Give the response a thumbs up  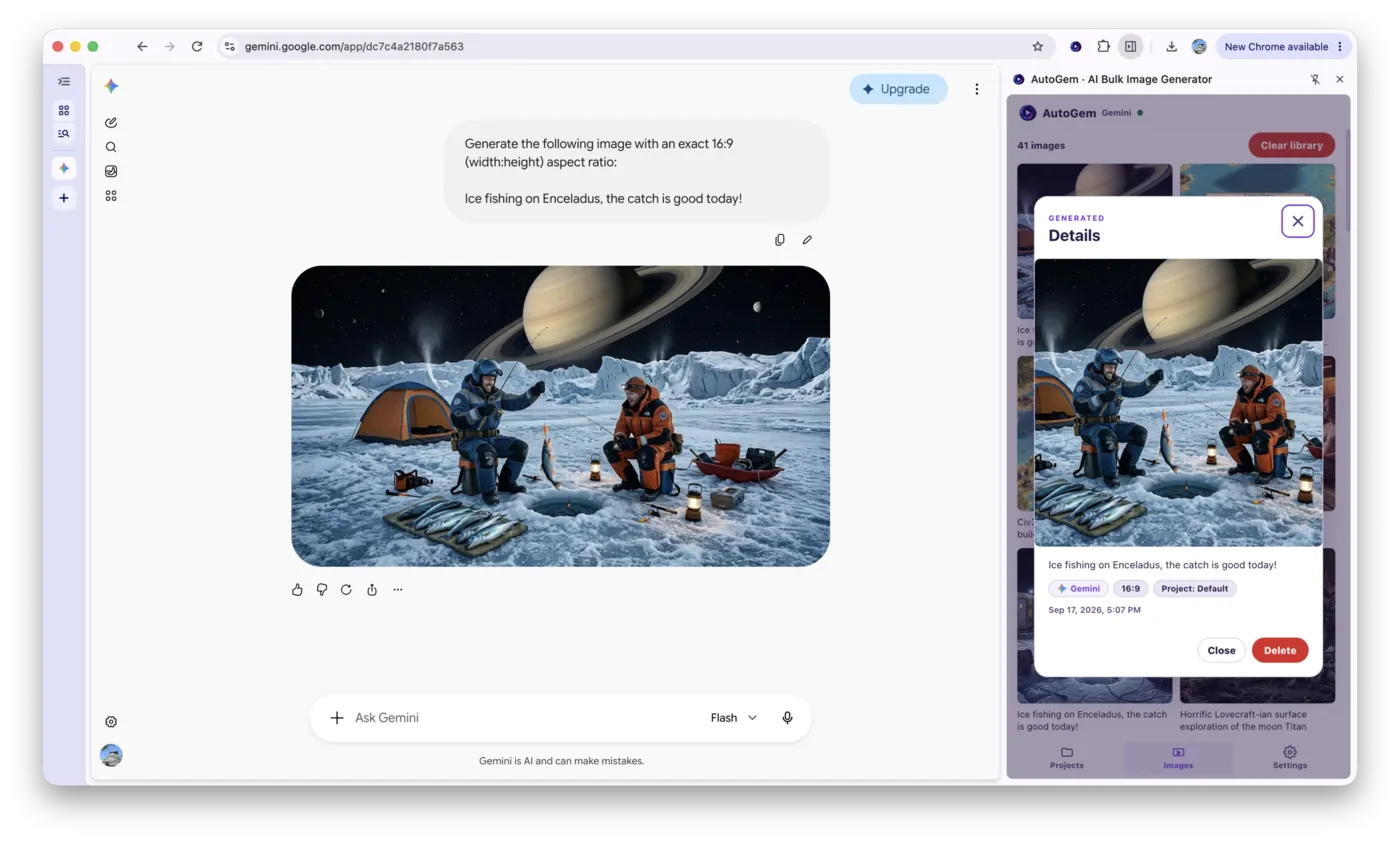(297, 590)
